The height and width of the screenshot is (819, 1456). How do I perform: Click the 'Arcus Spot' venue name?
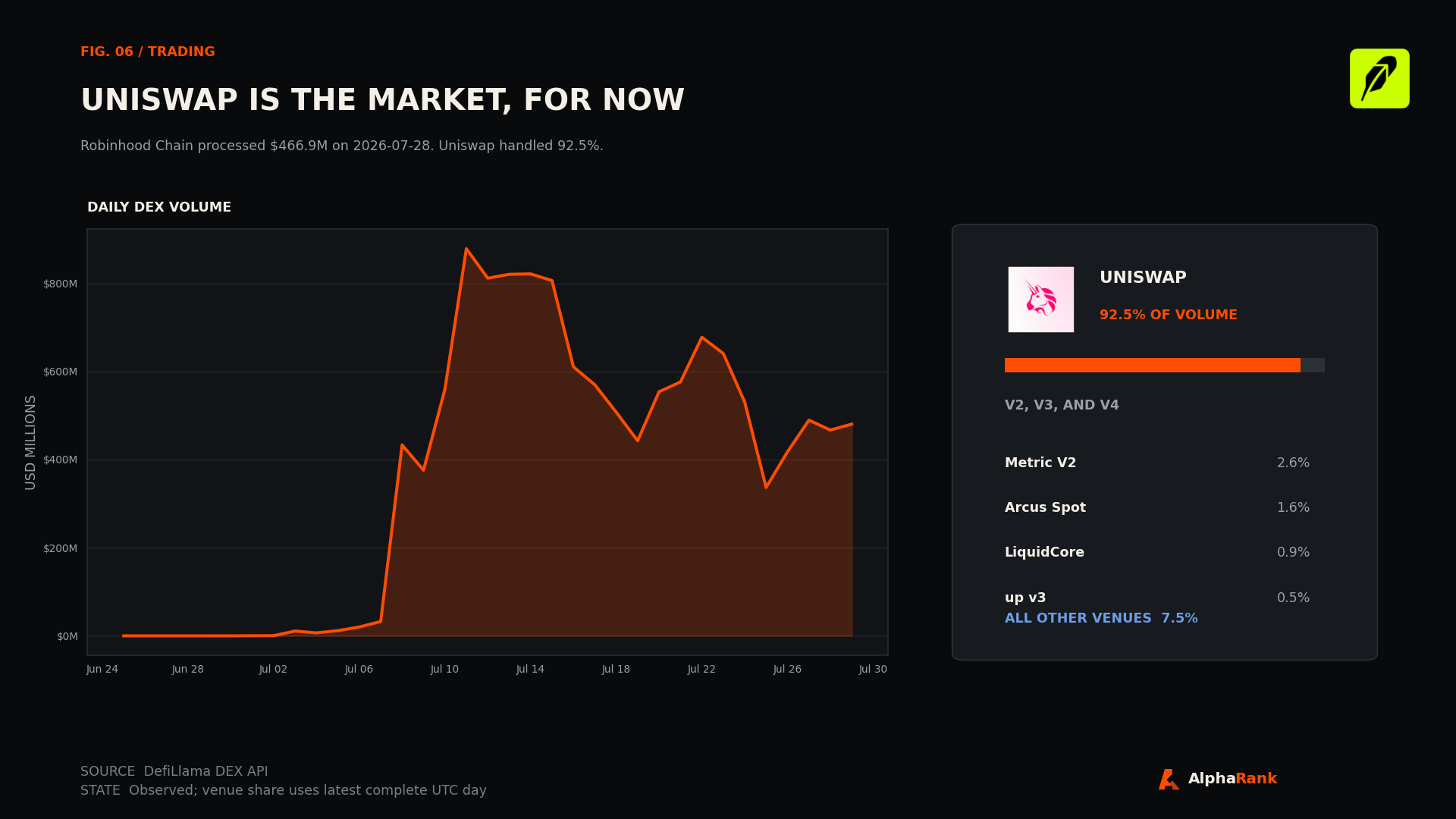point(1045,508)
